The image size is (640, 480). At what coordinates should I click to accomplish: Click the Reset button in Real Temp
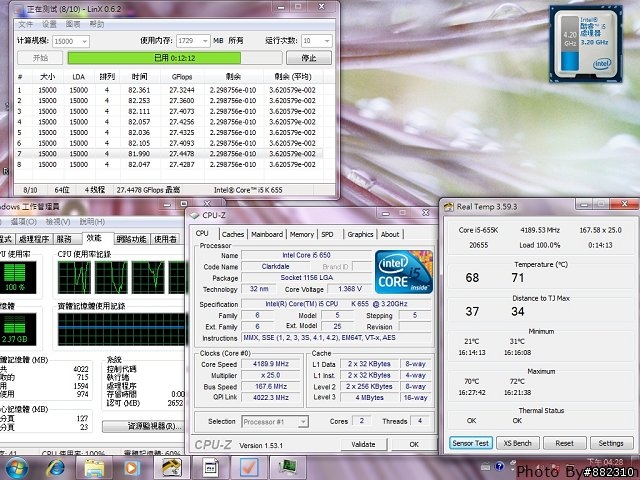[564, 443]
